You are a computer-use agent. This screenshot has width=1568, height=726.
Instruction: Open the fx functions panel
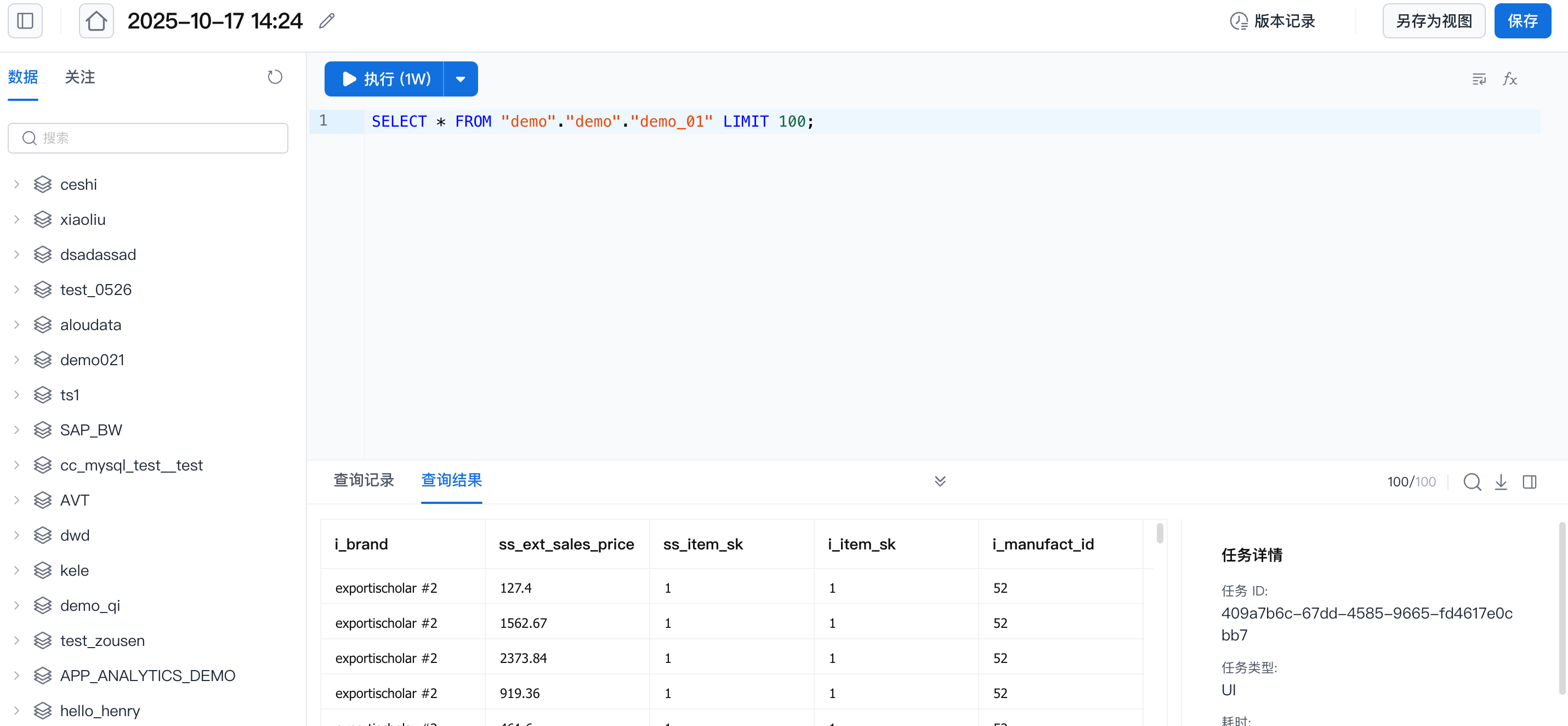click(1509, 79)
